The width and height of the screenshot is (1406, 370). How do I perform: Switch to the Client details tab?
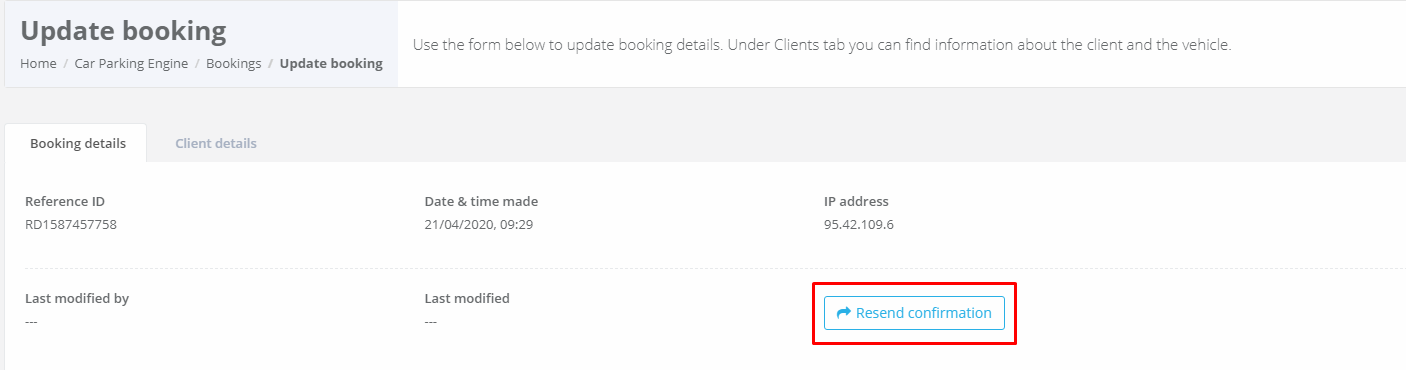(216, 143)
